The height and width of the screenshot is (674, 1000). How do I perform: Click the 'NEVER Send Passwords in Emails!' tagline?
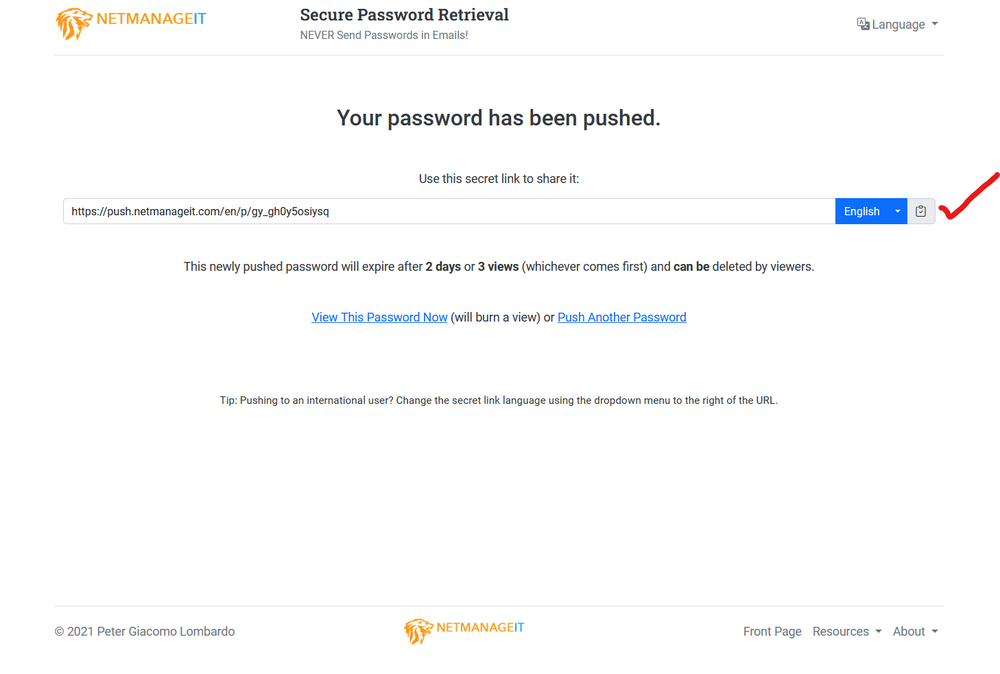coord(384,35)
